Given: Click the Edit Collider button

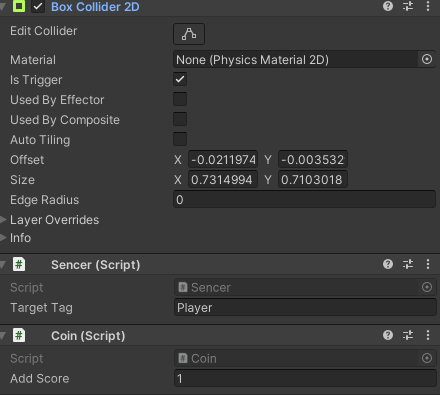Looking at the screenshot, I should (189, 34).
